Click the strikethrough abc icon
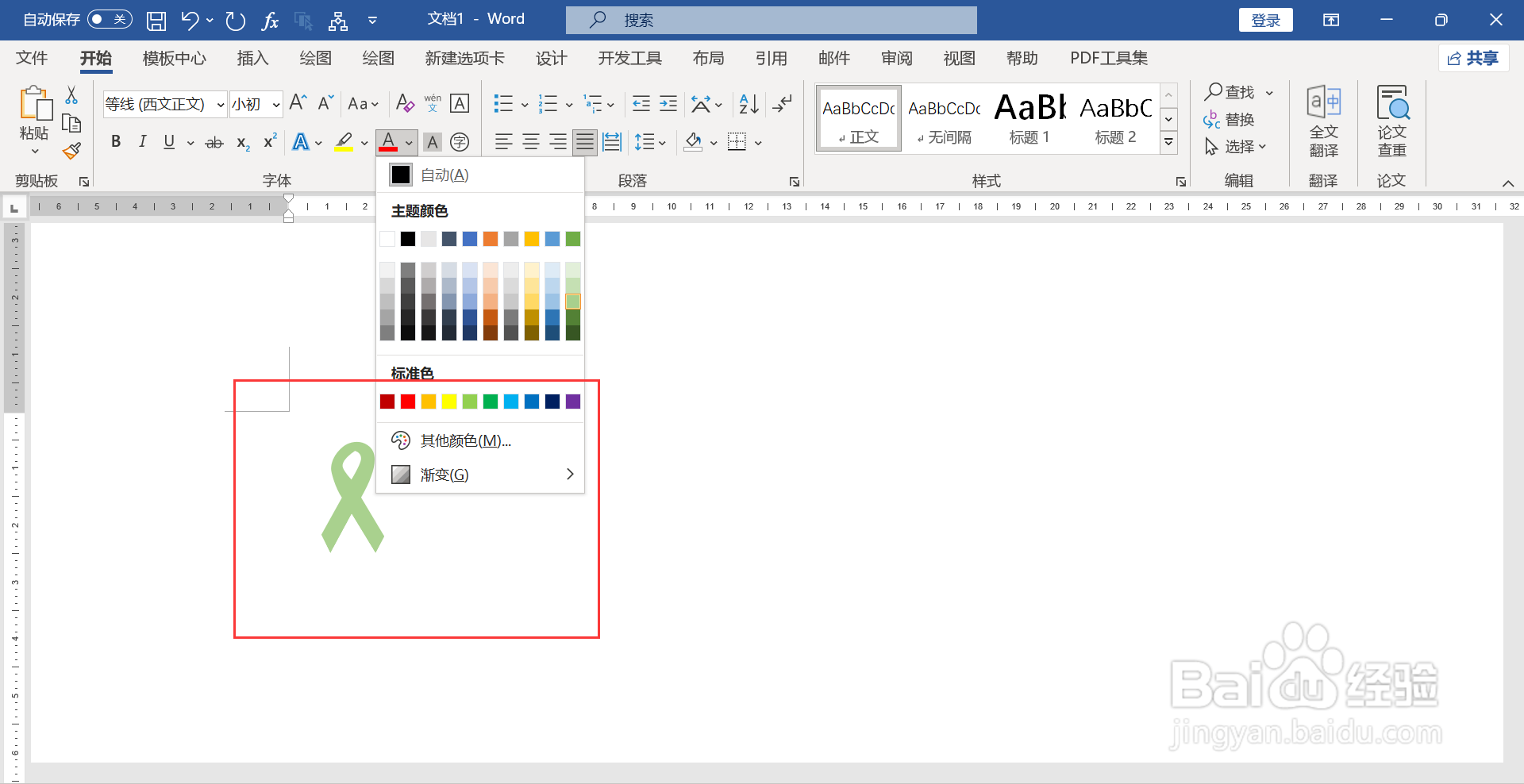Viewport: 1524px width, 784px height. pyautogui.click(x=214, y=143)
